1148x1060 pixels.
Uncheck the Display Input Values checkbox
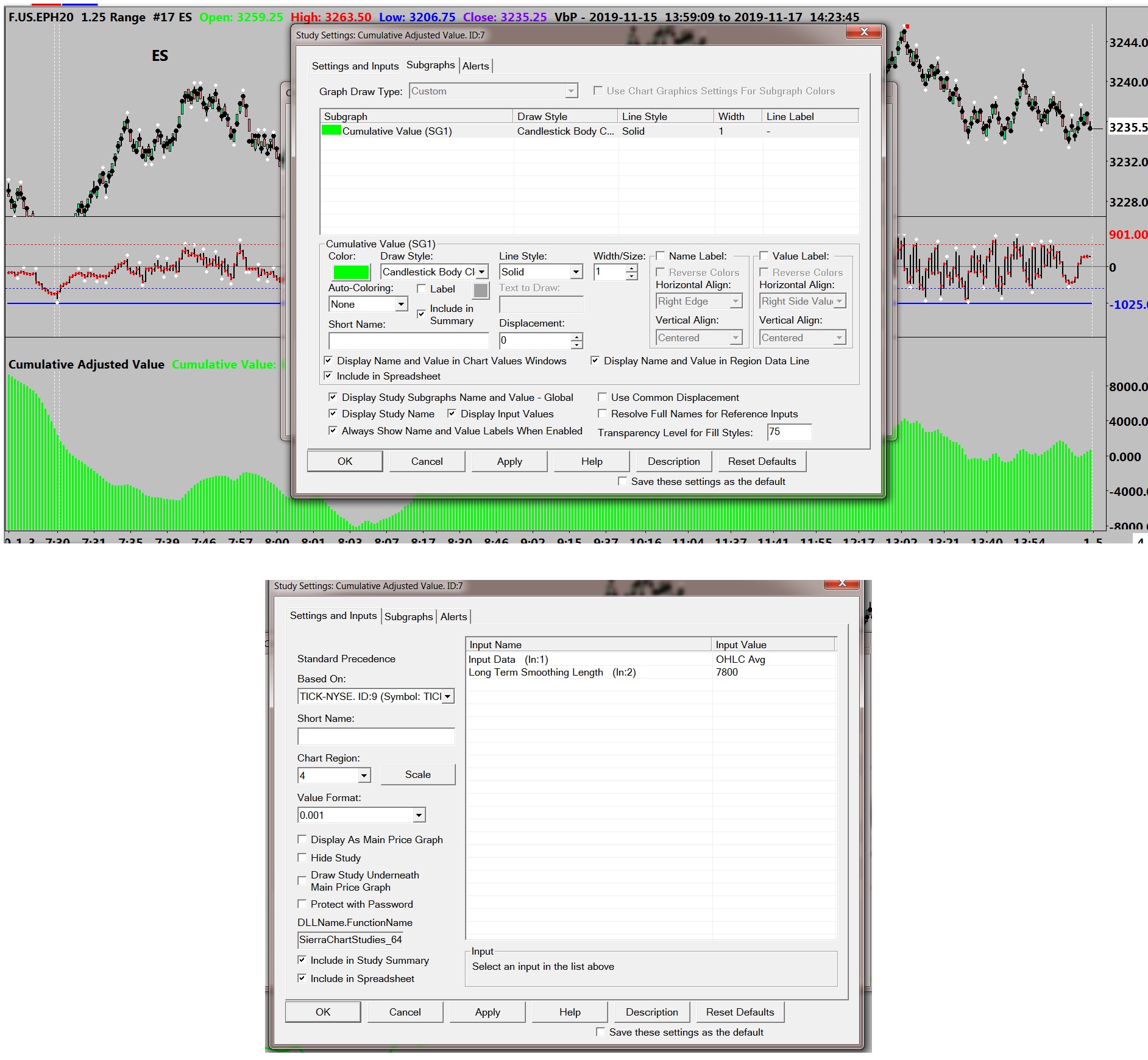click(452, 414)
